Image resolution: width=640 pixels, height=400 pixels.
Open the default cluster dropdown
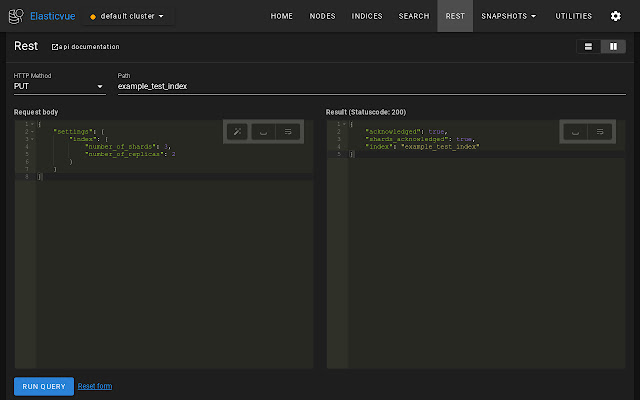pos(127,16)
